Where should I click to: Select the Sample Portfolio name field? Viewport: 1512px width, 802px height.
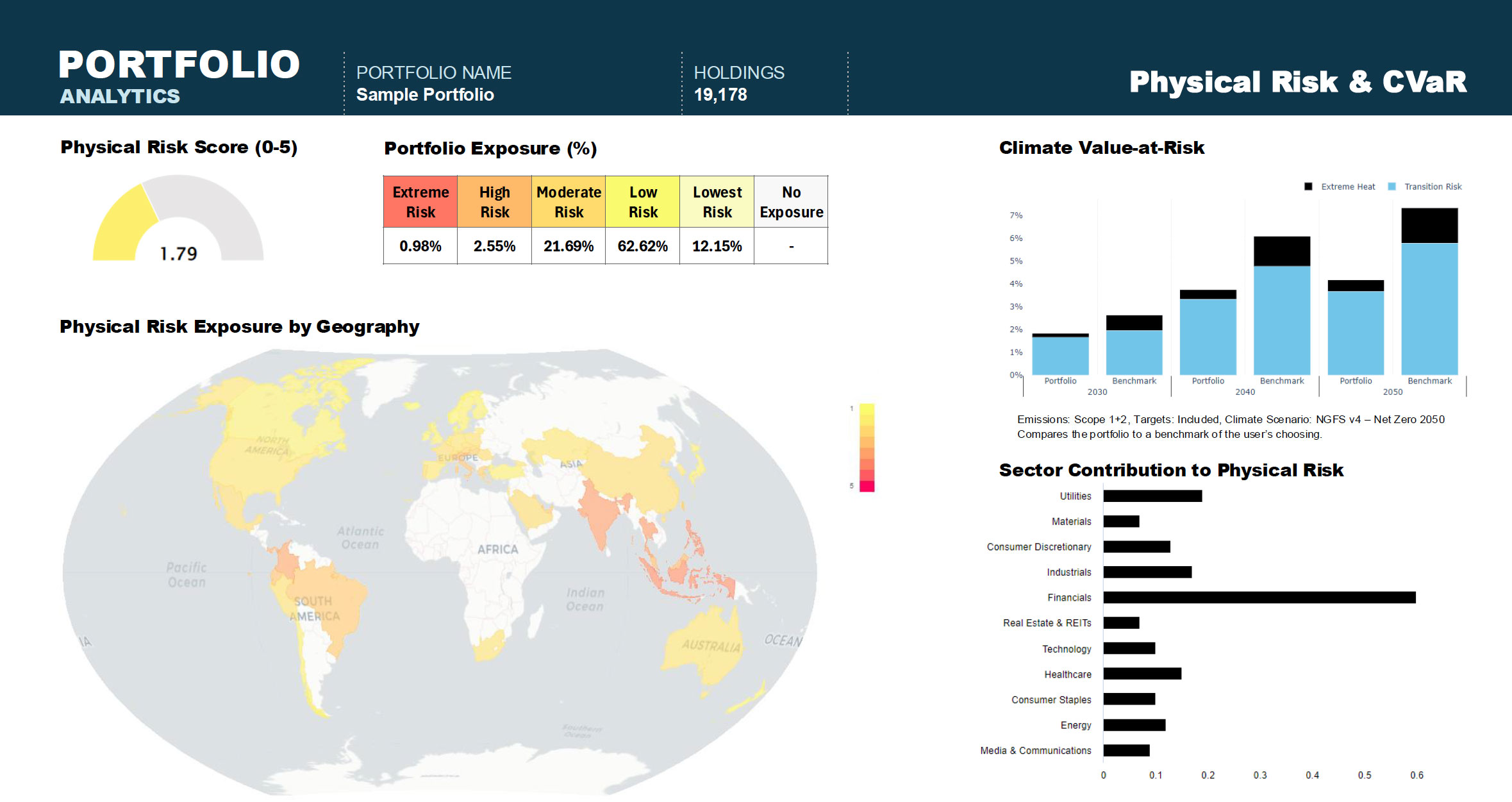pyautogui.click(x=426, y=94)
